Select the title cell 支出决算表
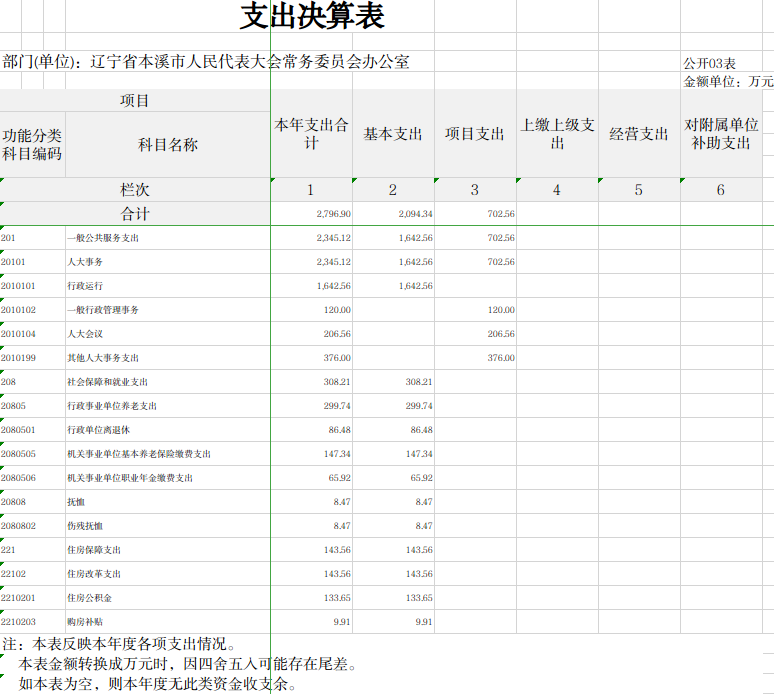This screenshot has width=774, height=694. pos(312,16)
